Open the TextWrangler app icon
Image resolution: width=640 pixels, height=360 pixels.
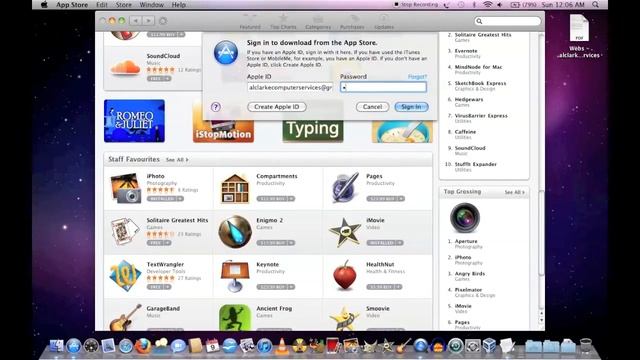pyautogui.click(x=125, y=276)
